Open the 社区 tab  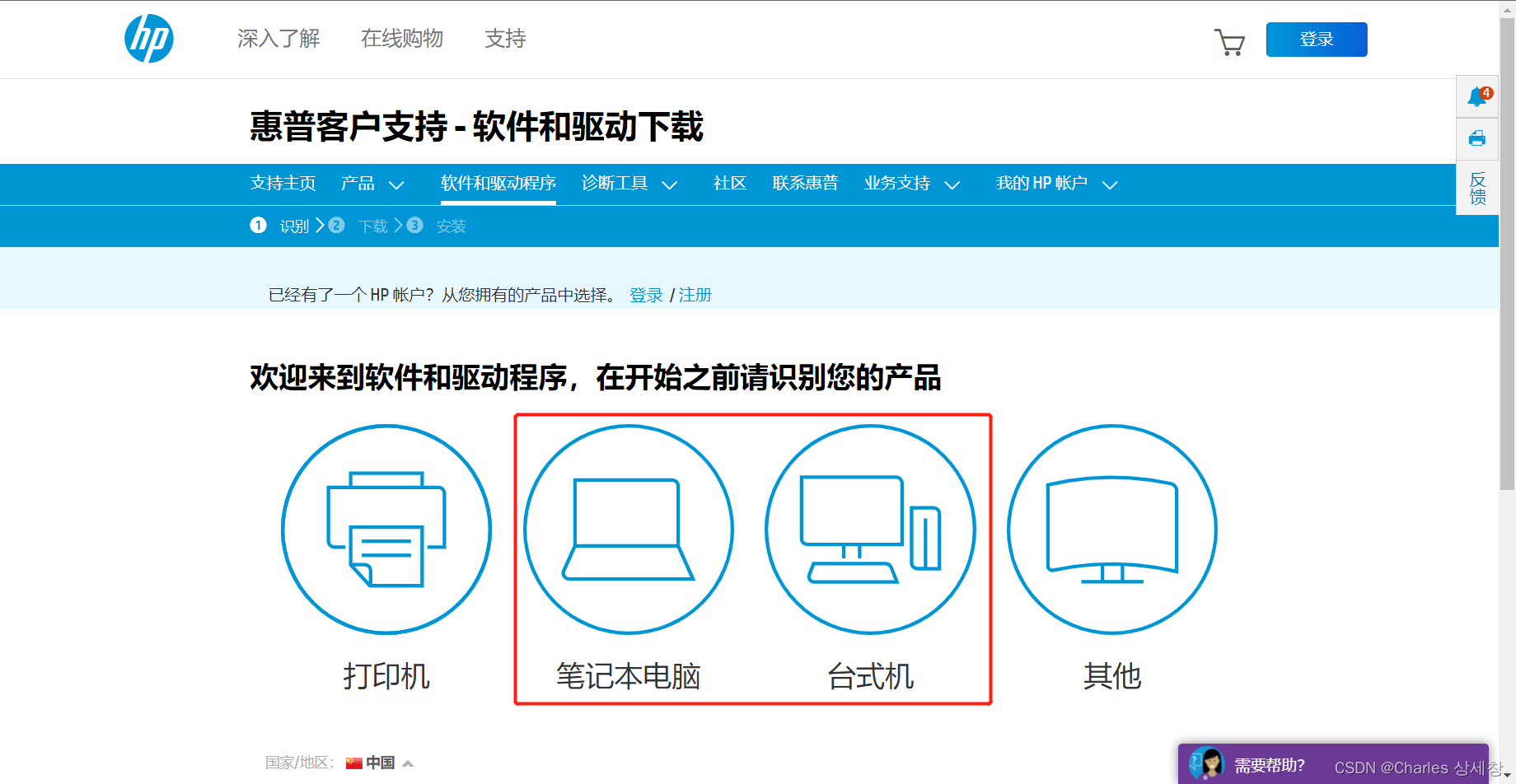[x=730, y=183]
